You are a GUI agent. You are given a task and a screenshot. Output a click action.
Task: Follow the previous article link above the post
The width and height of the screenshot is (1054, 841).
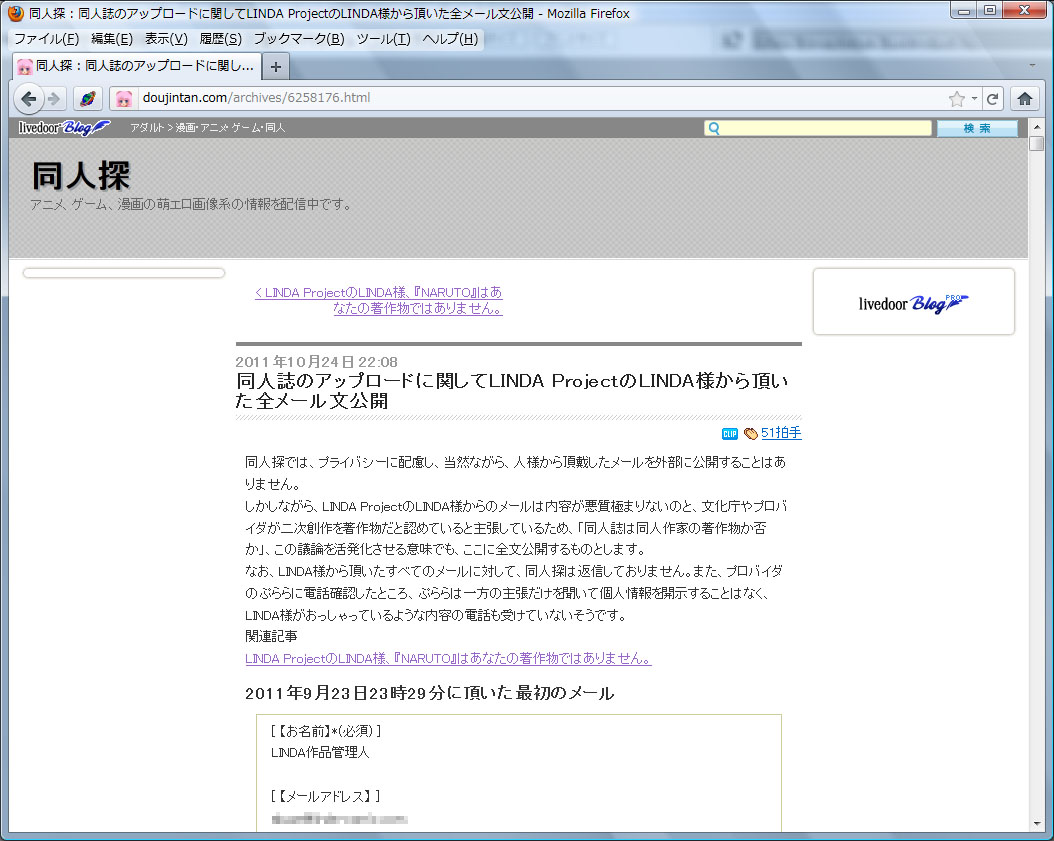tap(379, 300)
